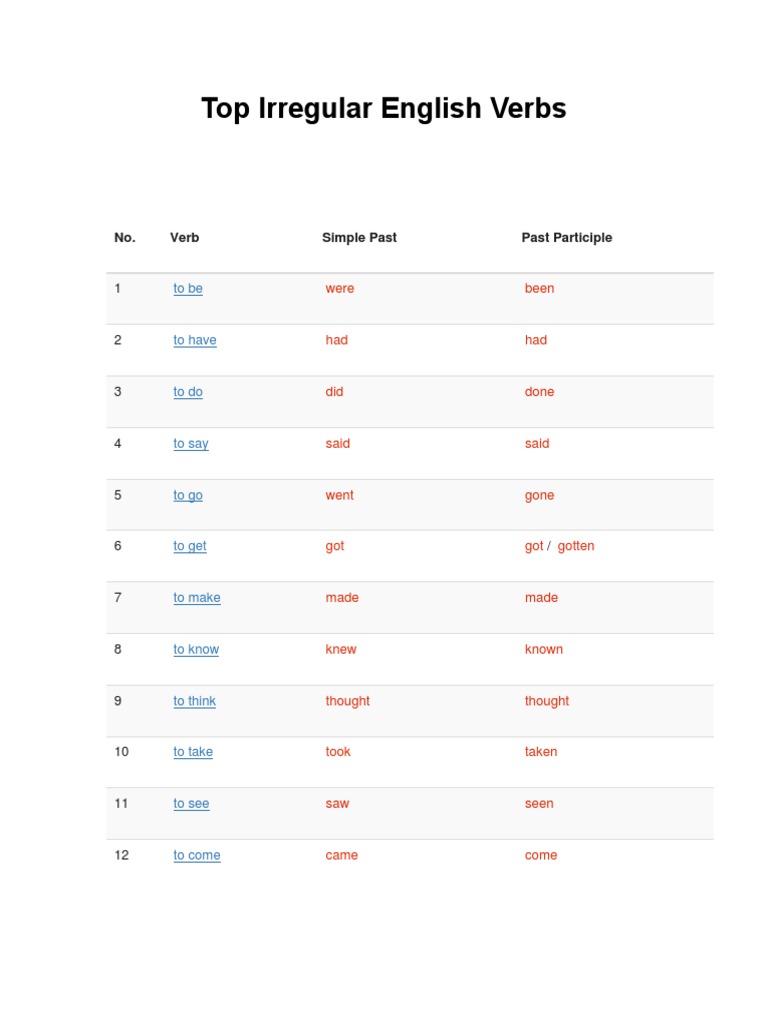
Task: Click the "to make" hyperlink
Action: tap(197, 598)
